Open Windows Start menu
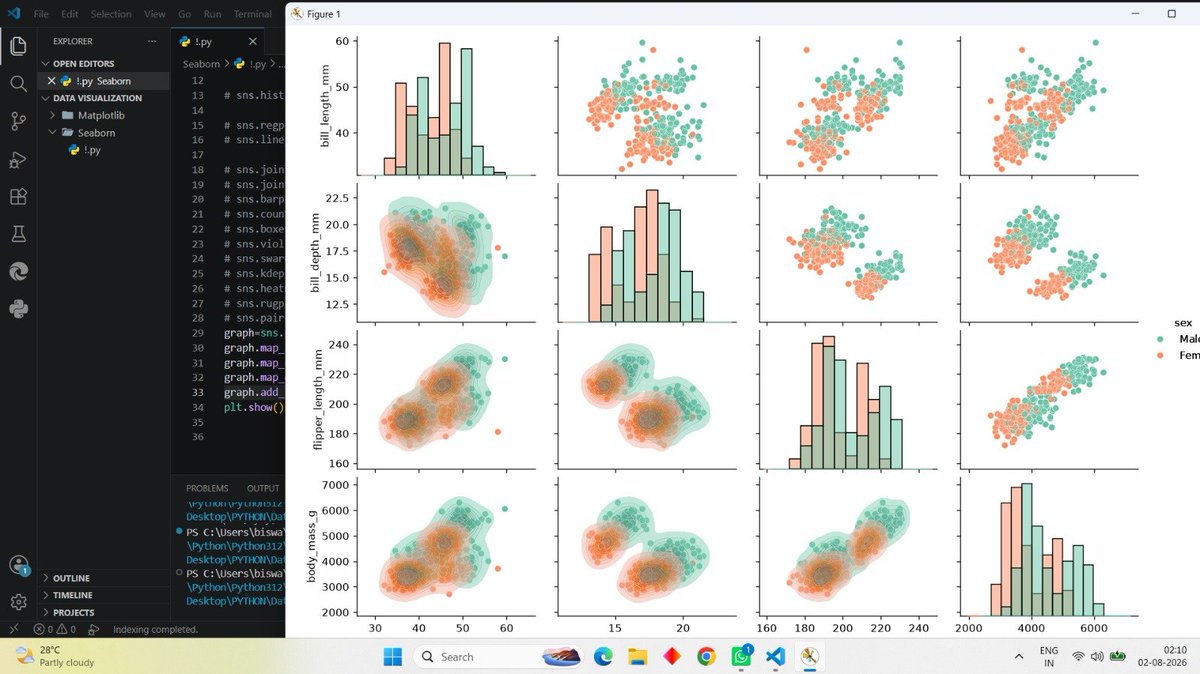 pyautogui.click(x=392, y=656)
